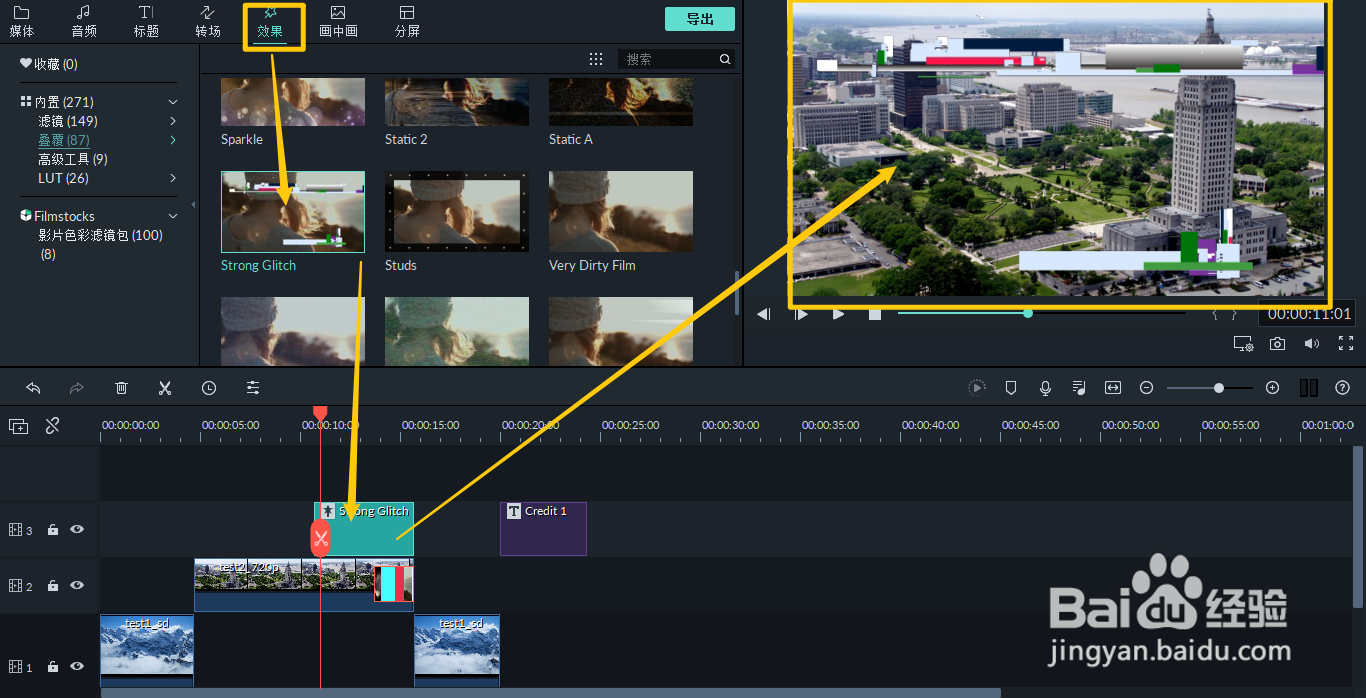Split the clip with the scissors tool
The height and width of the screenshot is (698, 1366).
point(164,387)
